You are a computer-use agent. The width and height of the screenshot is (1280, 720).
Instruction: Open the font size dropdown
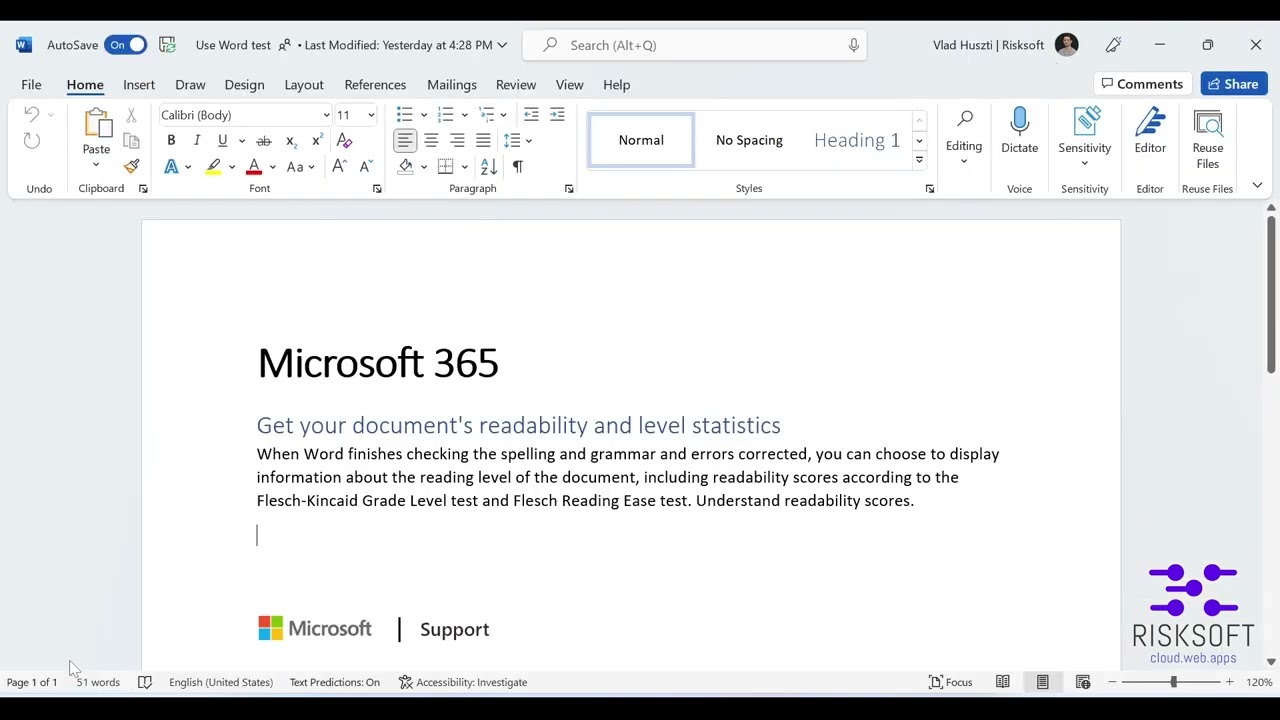click(x=371, y=115)
